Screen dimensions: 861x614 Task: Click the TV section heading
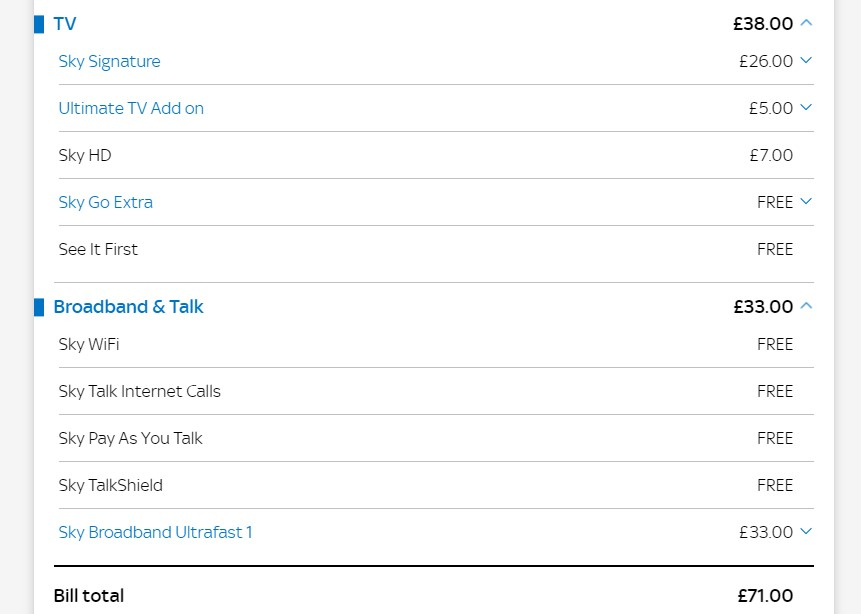tap(65, 24)
